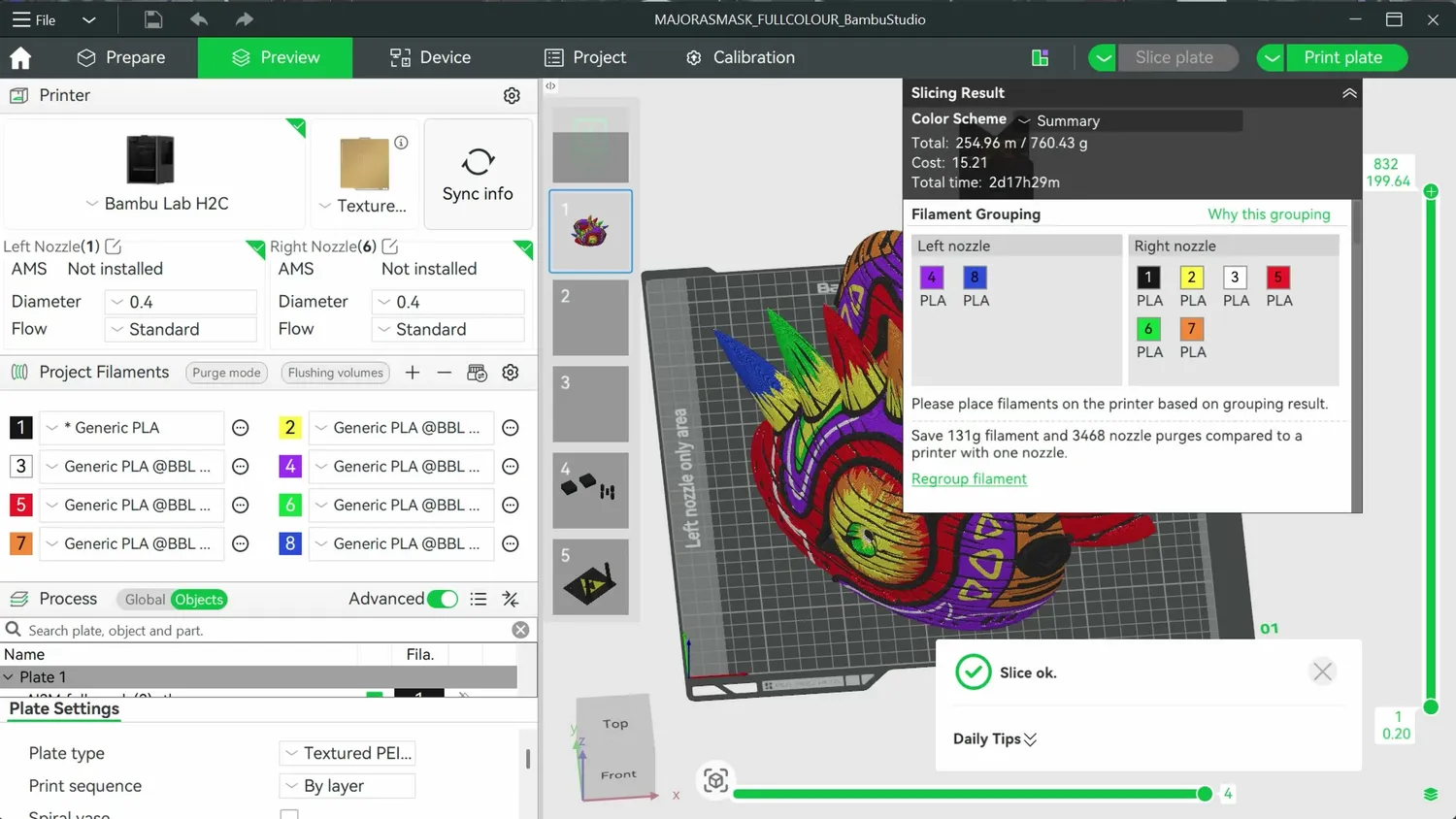Open printer settings gear icon
1456x819 pixels.
click(x=512, y=95)
